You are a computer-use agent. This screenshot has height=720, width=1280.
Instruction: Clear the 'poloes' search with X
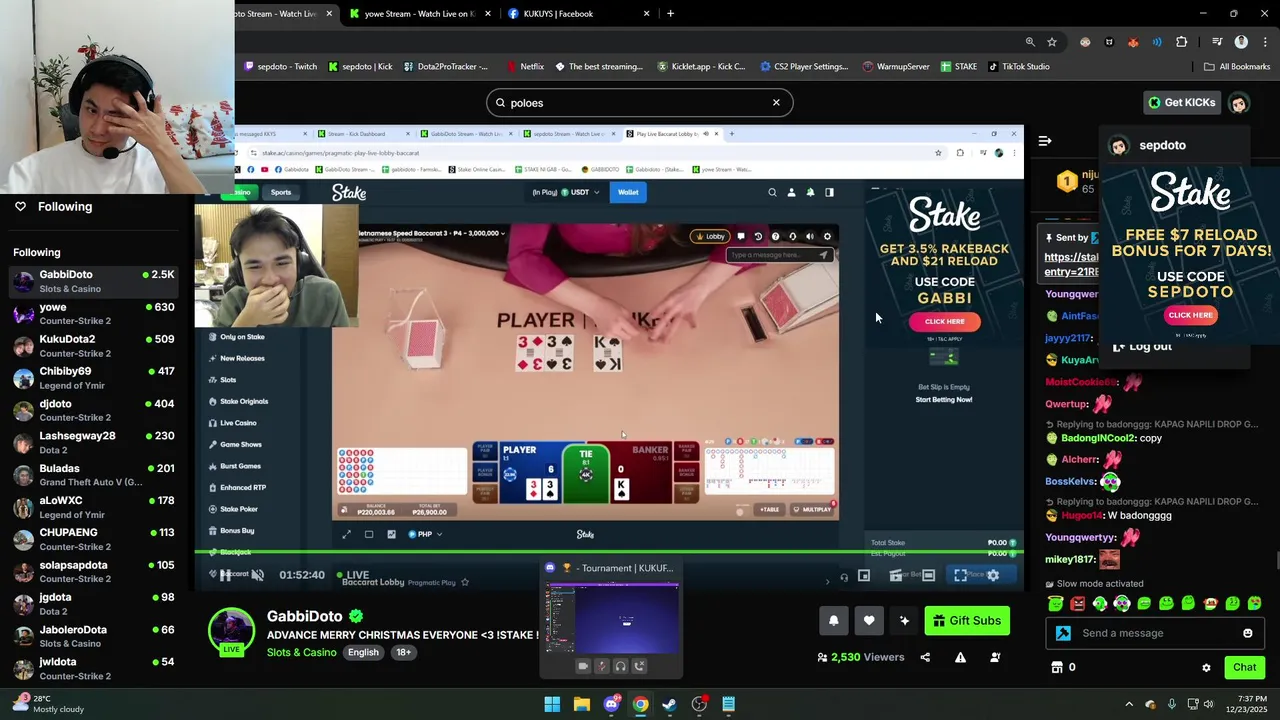tap(776, 102)
